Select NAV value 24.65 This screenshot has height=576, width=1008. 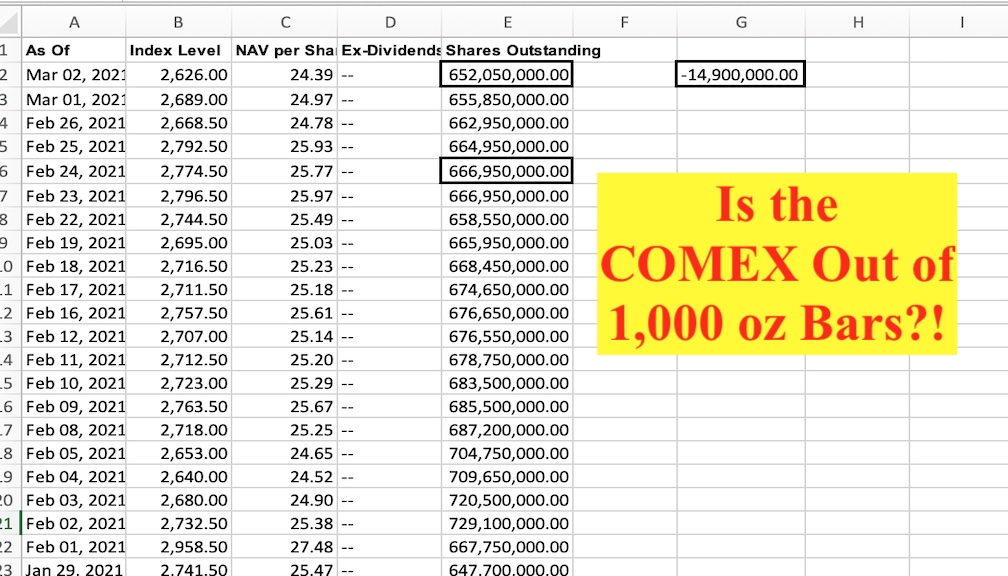(285, 454)
